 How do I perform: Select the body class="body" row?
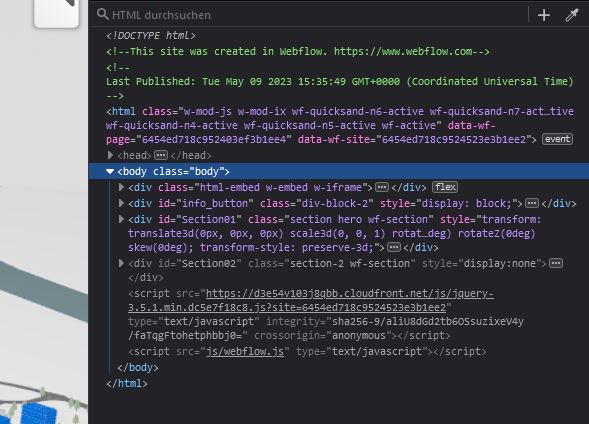(338, 171)
